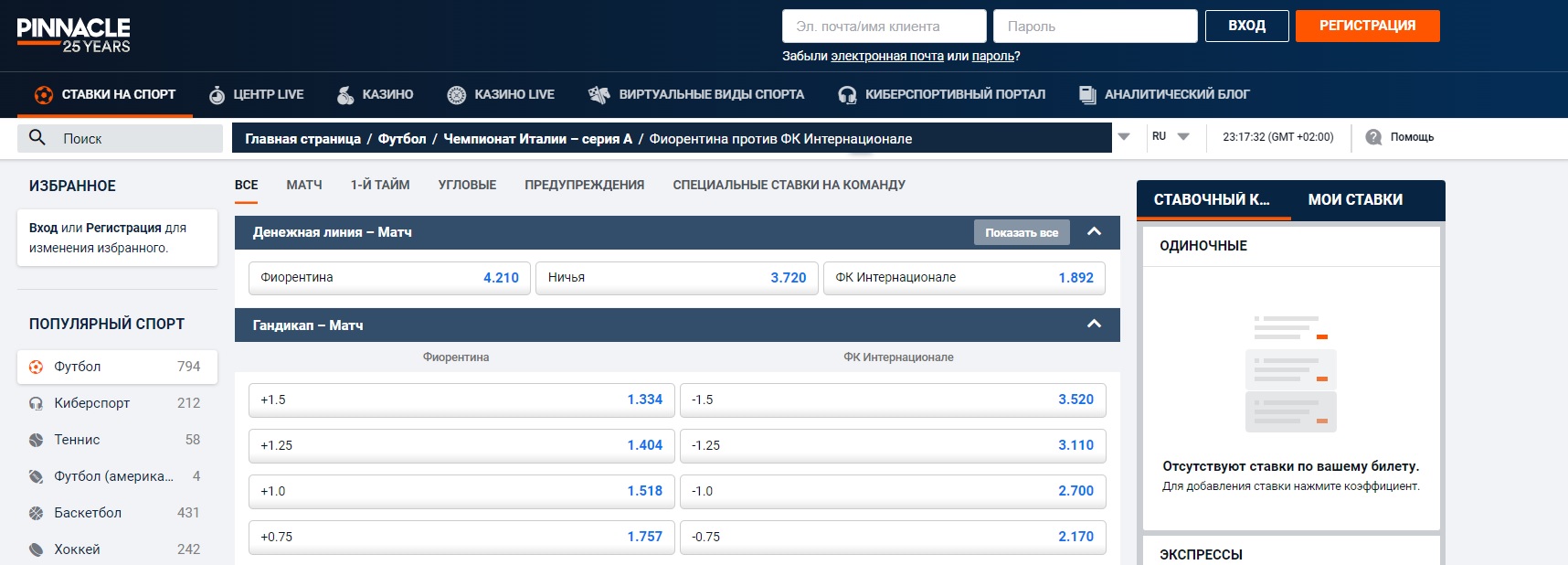Select the Угловые tab

467,185
